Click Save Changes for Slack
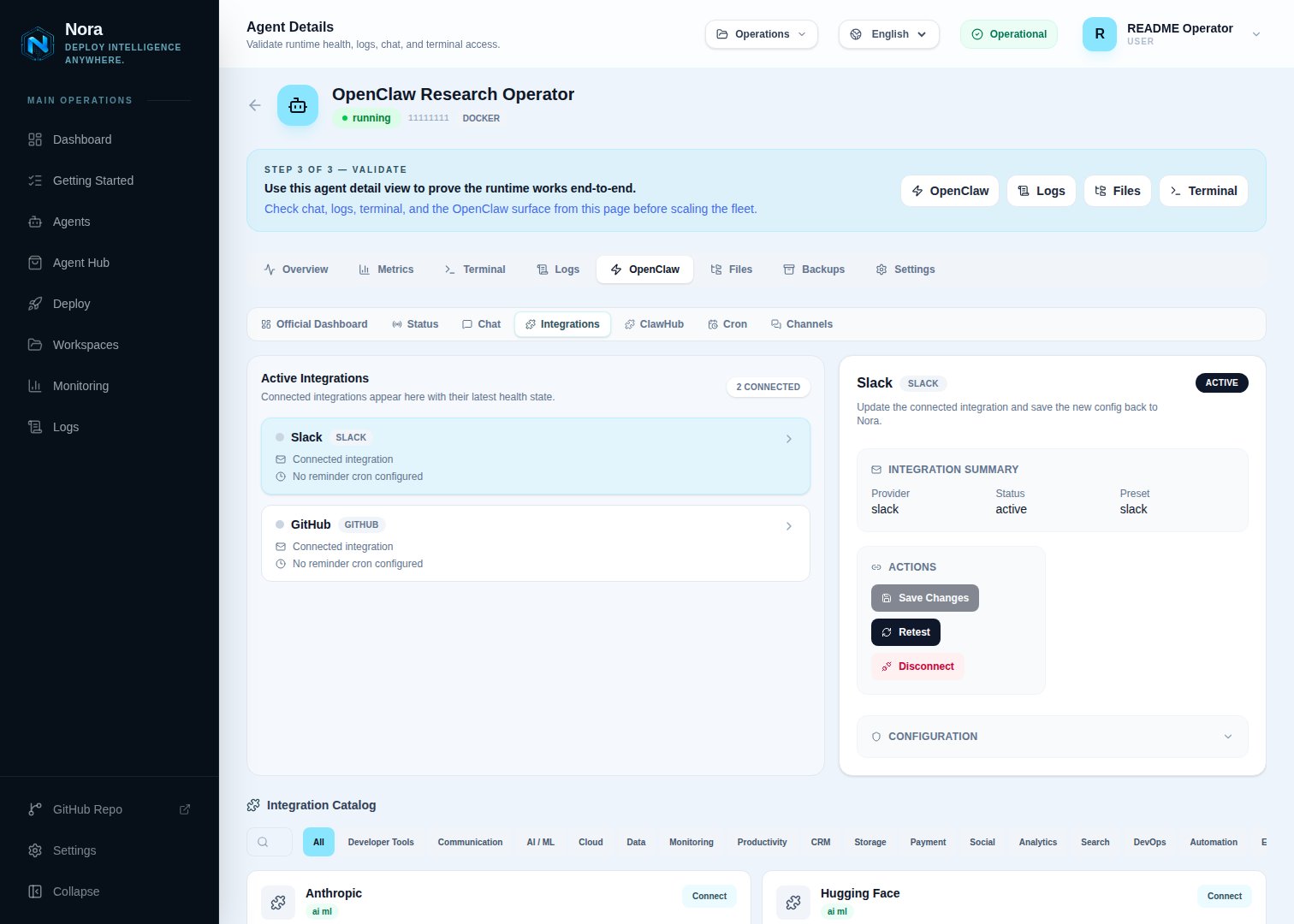 point(925,598)
